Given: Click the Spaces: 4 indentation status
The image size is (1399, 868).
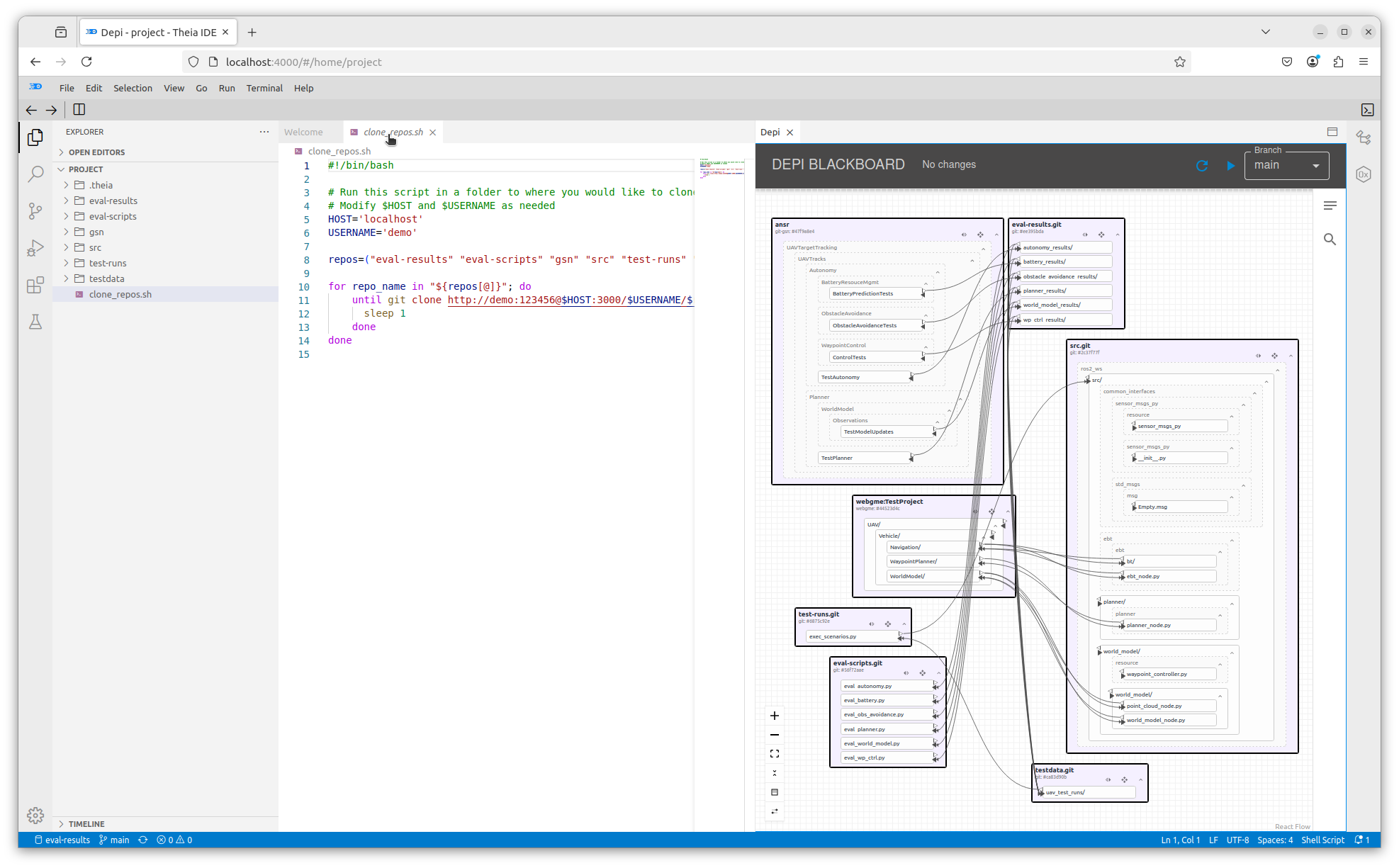Looking at the screenshot, I should (1275, 840).
